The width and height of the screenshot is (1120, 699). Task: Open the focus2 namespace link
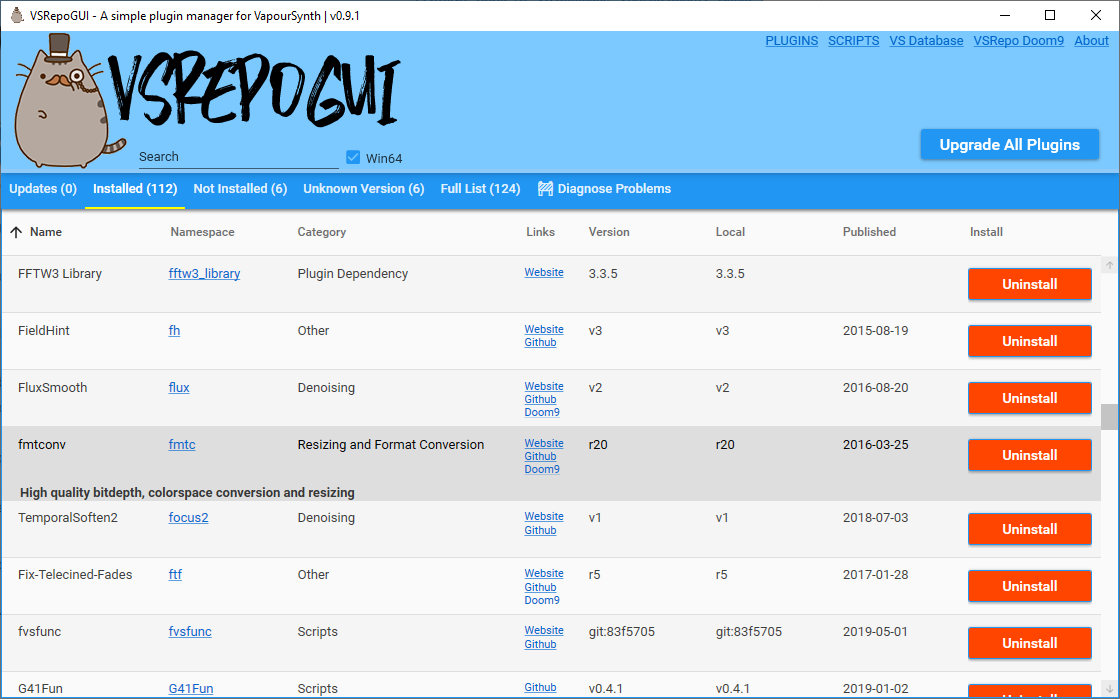[189, 518]
